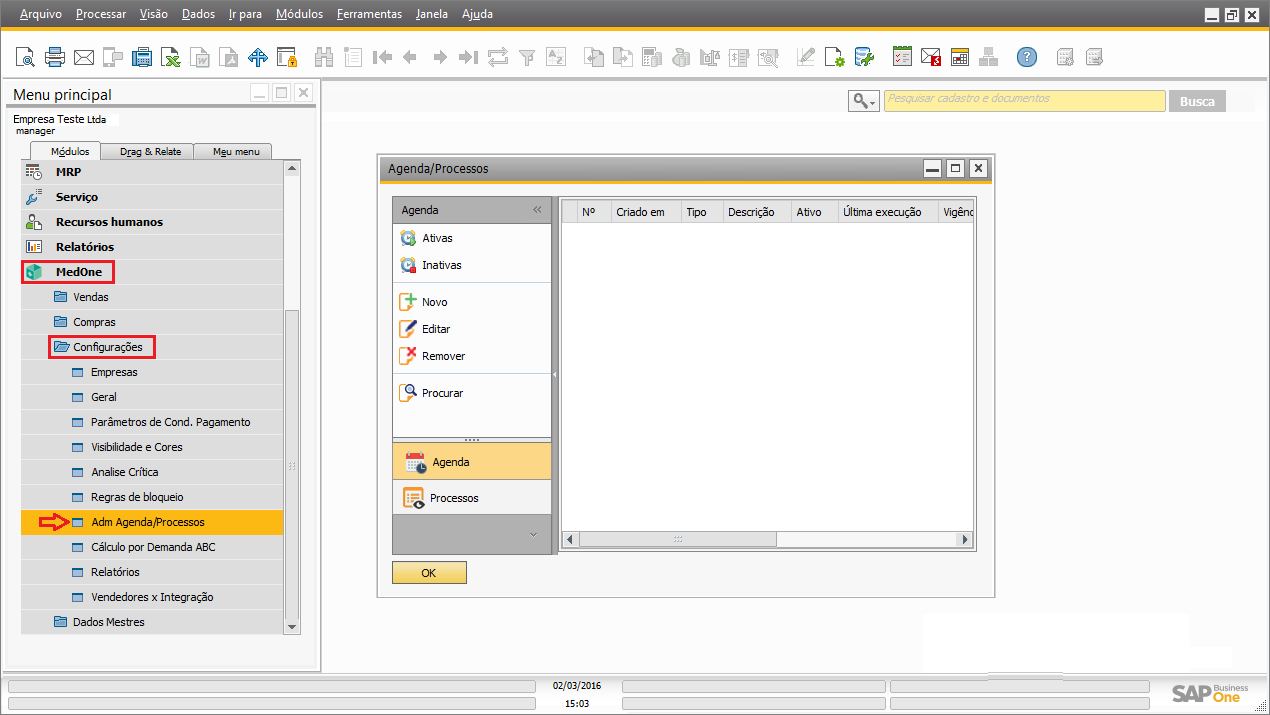The height and width of the screenshot is (715, 1270).
Task: Sort by Criado em column header
Action: tap(646, 212)
